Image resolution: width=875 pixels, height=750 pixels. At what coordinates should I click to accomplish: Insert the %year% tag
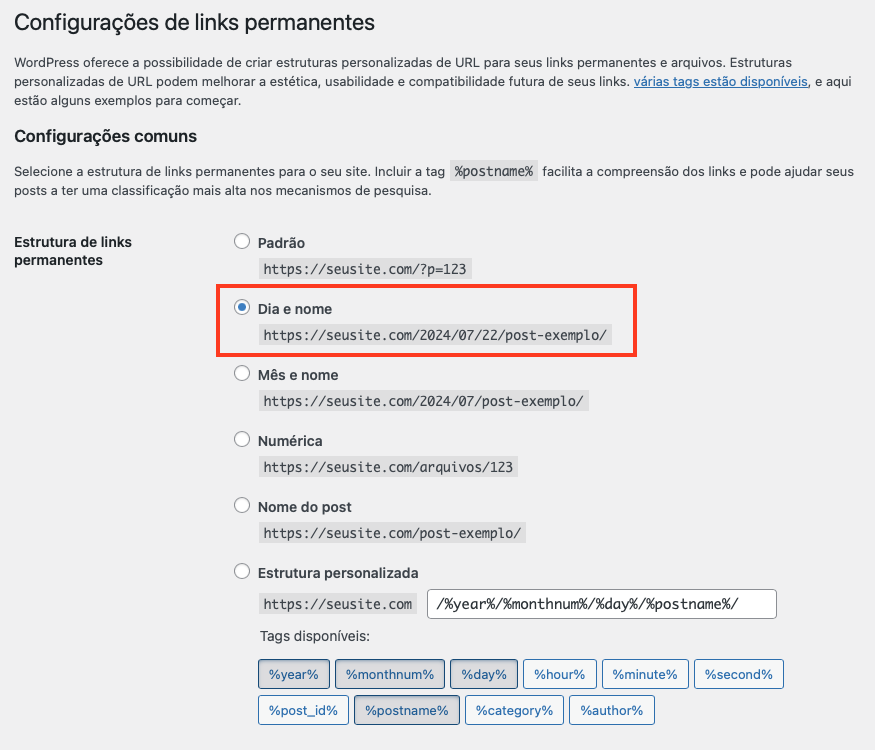[x=293, y=674]
